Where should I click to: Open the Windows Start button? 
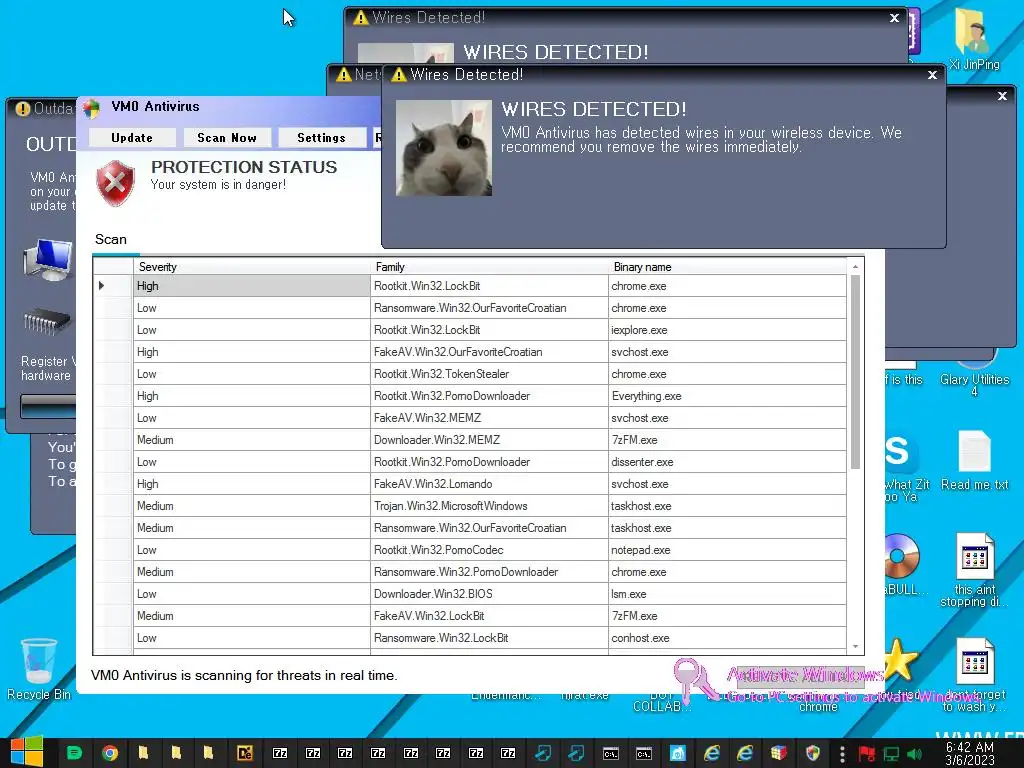[x=27, y=752]
